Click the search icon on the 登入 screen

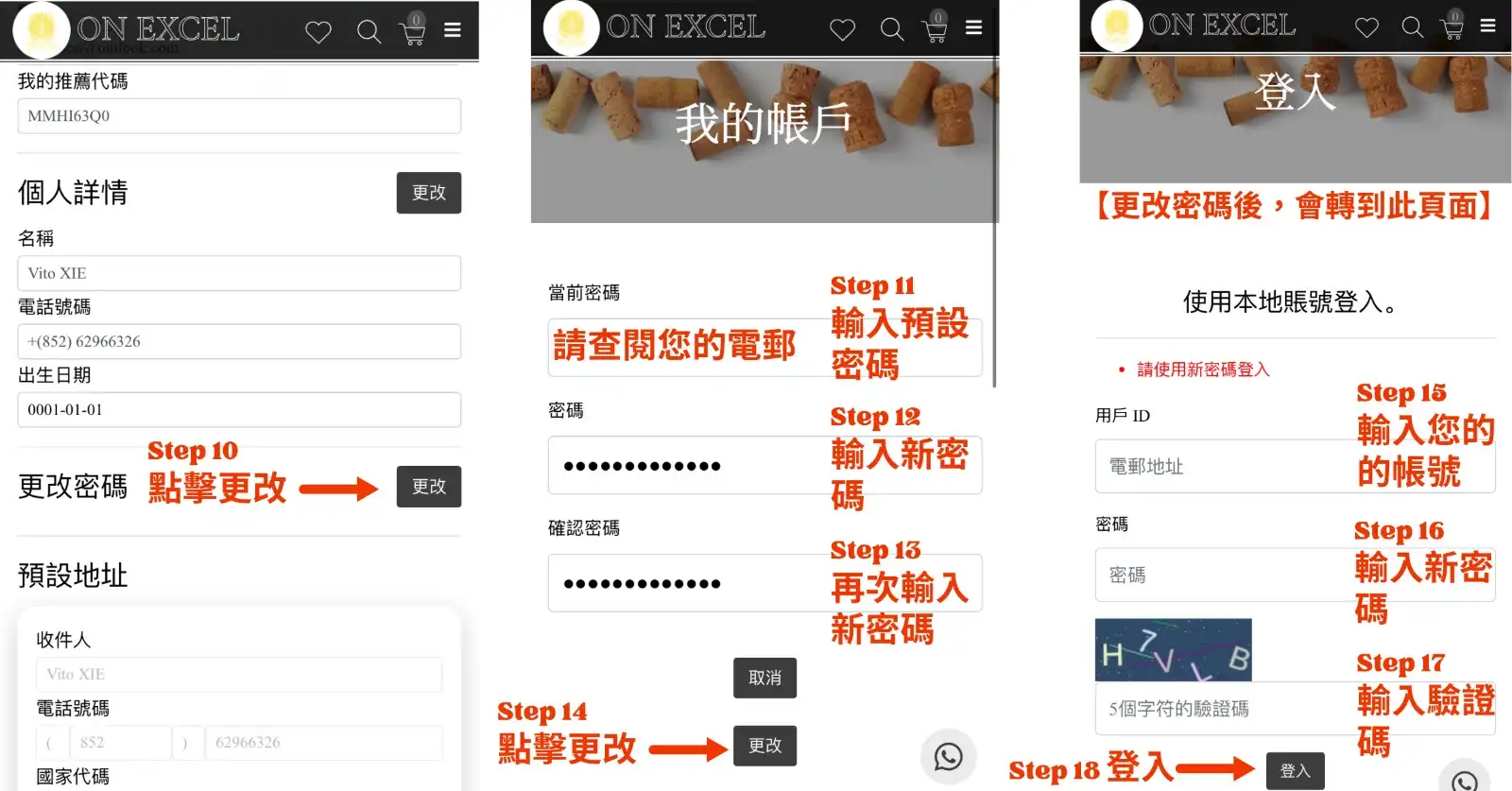[x=1412, y=27]
